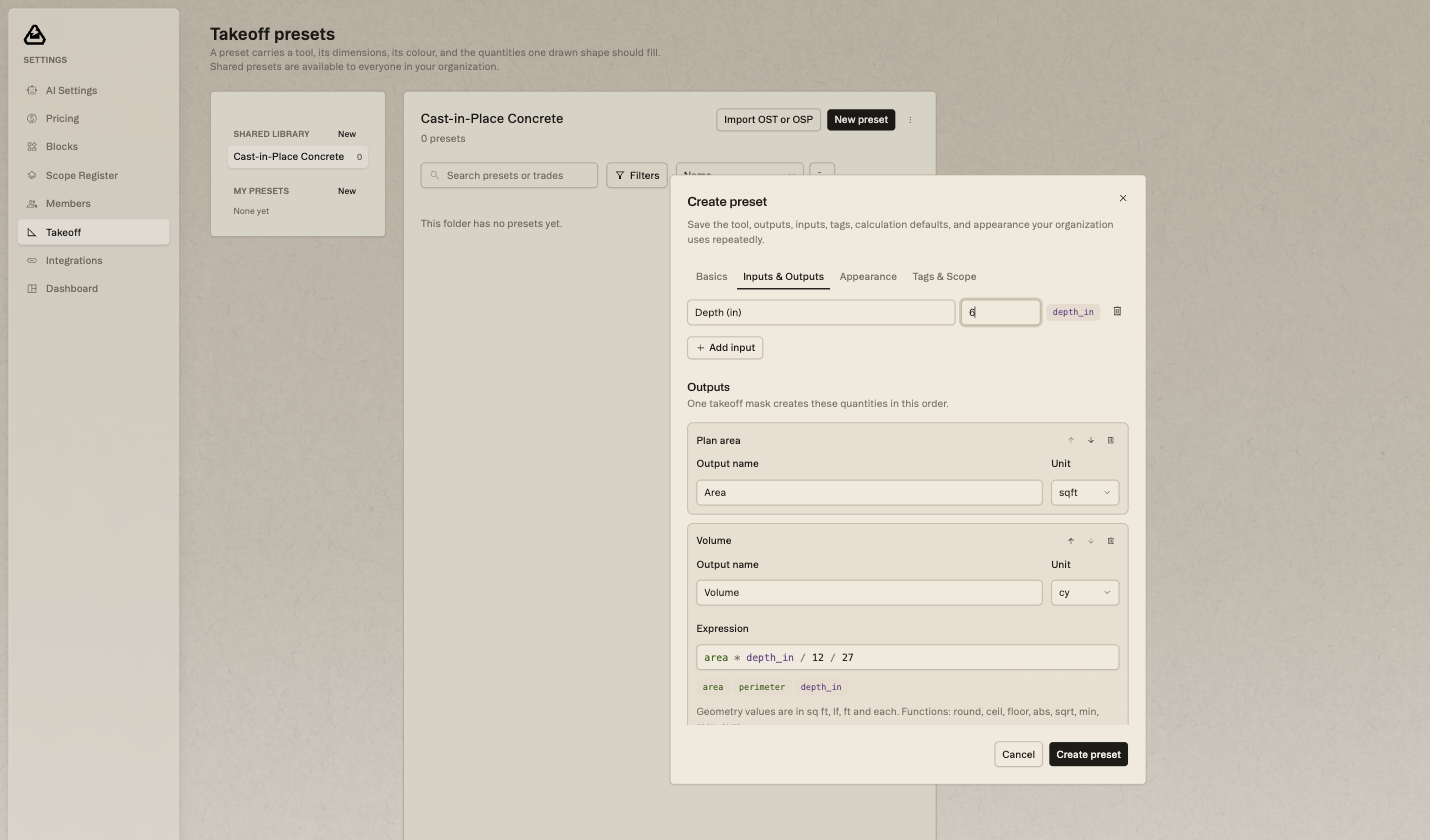Click Create preset button
The image size is (1430, 840).
pos(1088,754)
